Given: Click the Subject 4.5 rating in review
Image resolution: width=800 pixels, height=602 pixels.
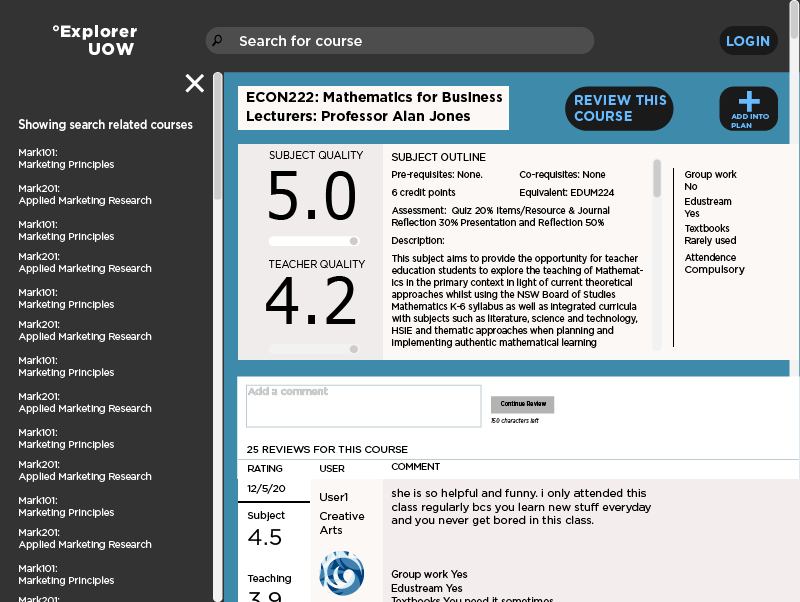Looking at the screenshot, I should coord(266,529).
